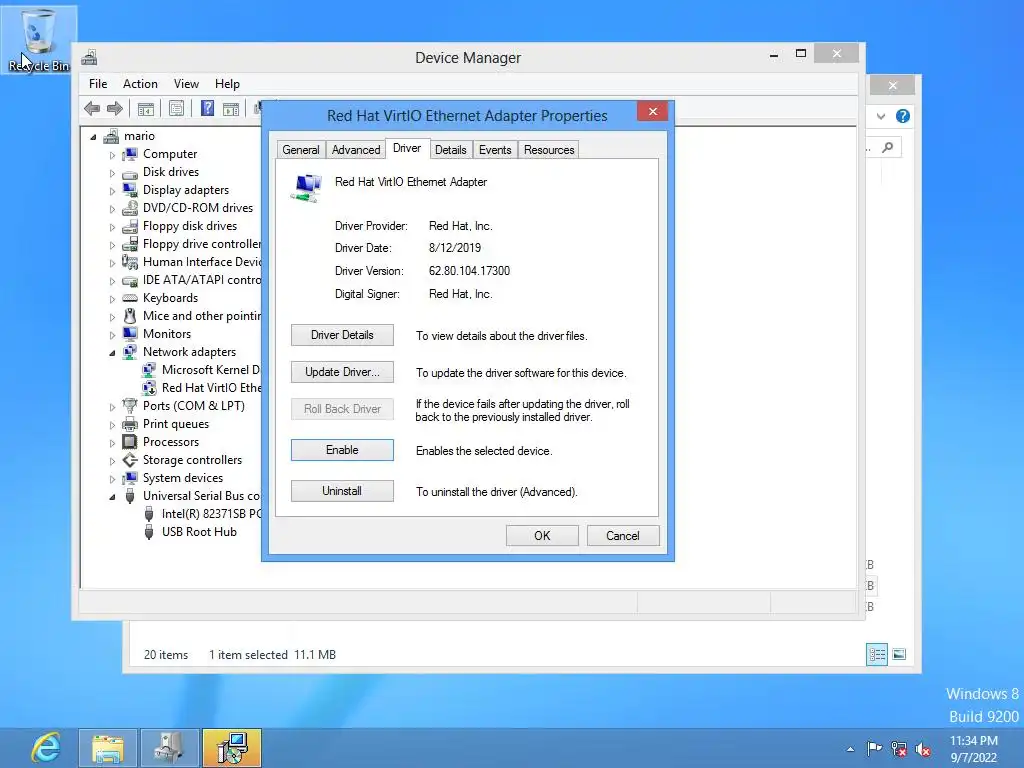
Task: Open the Help menu
Action: [227, 84]
